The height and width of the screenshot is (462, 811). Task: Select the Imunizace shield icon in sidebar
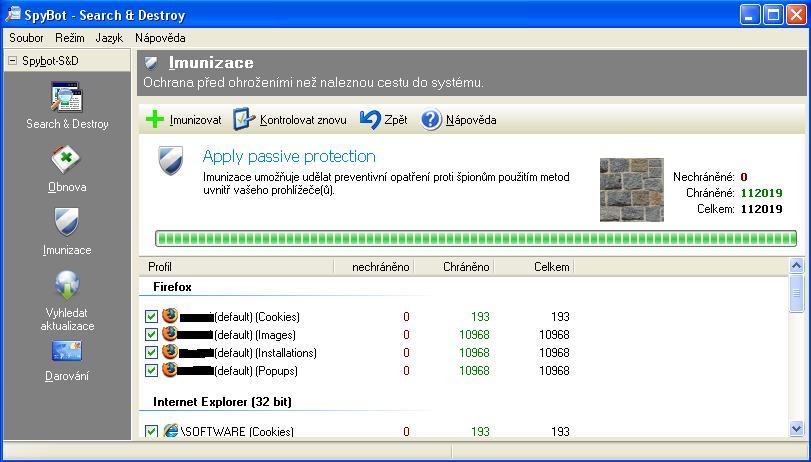66,222
